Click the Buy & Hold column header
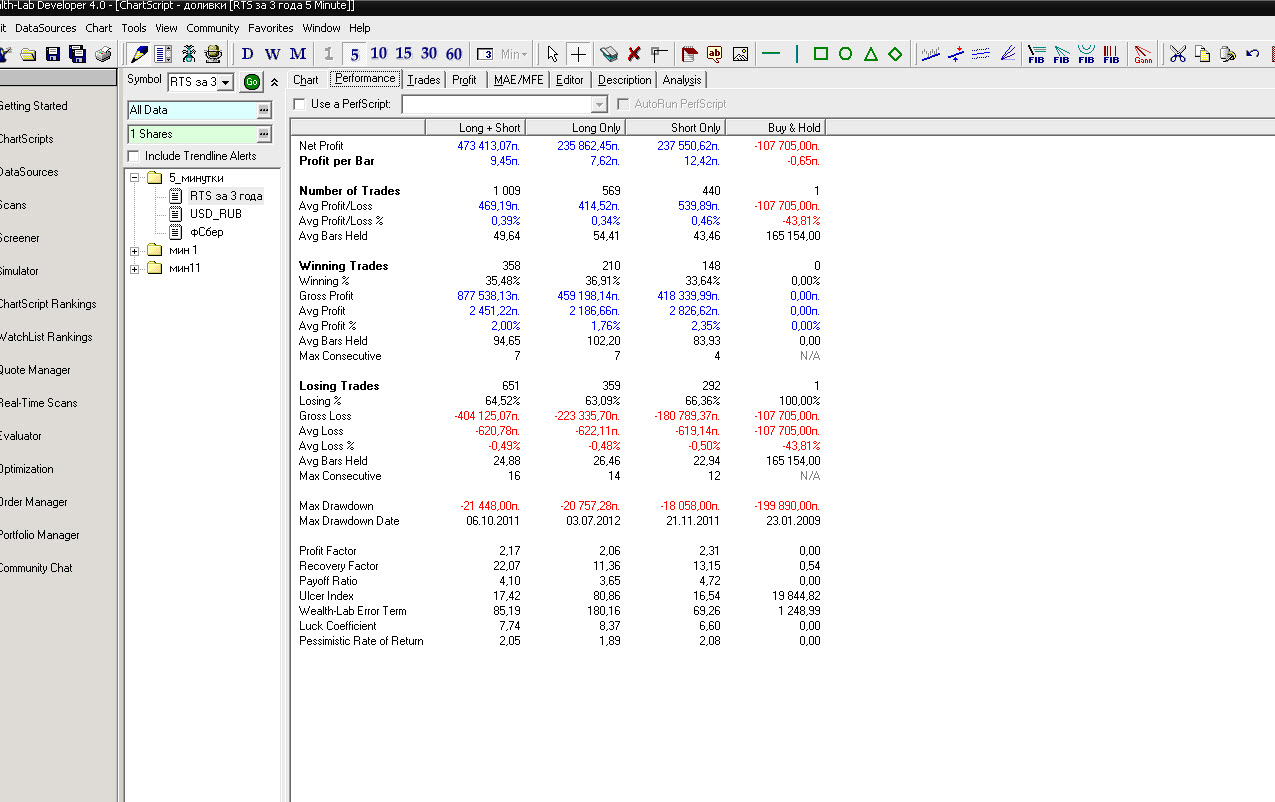 pos(775,127)
